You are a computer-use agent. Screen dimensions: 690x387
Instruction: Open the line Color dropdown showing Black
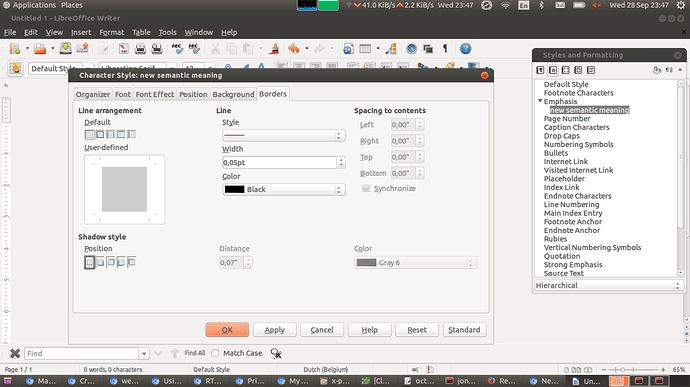[283, 189]
